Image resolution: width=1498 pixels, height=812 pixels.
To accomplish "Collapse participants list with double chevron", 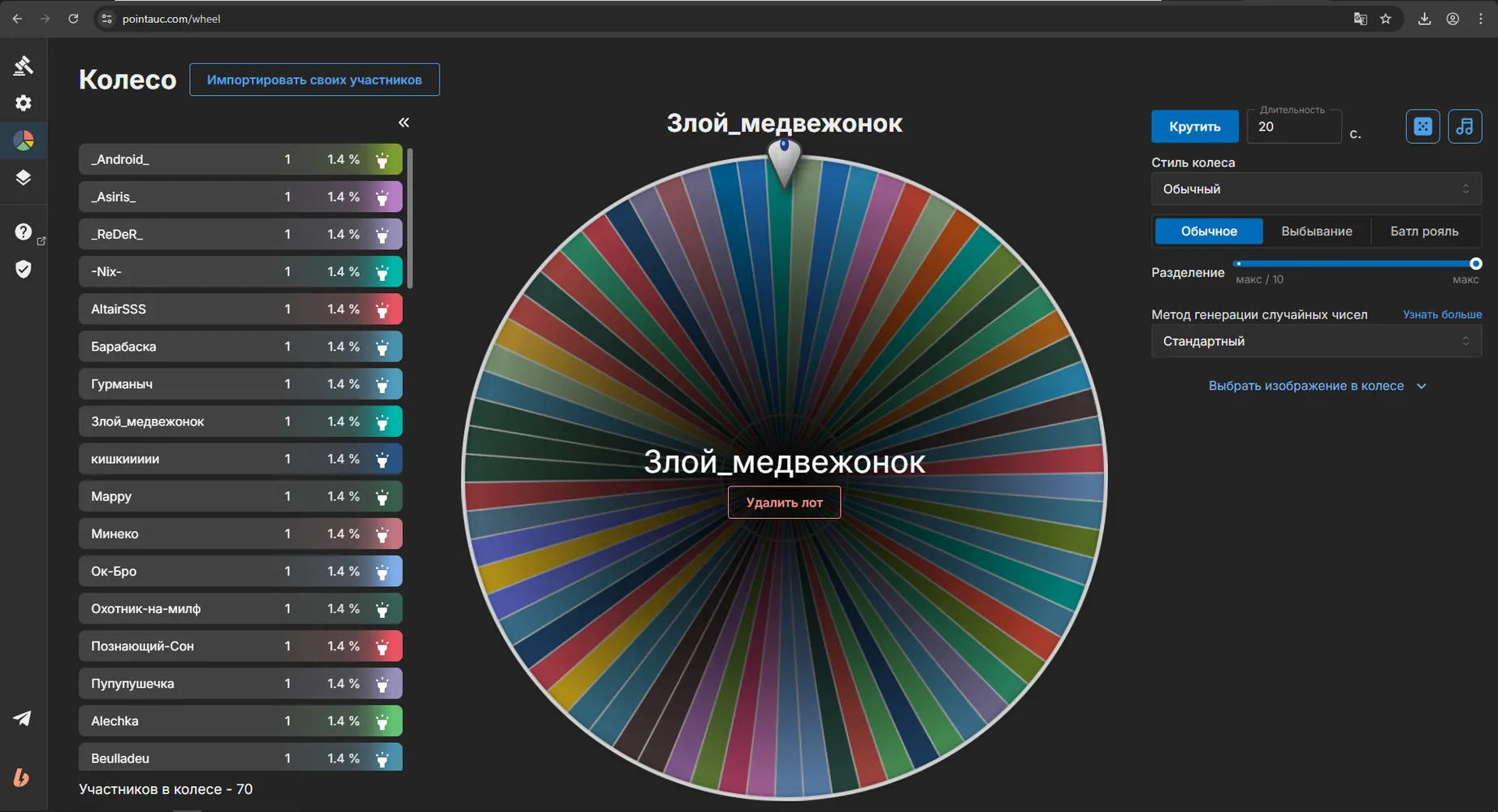I will coord(404,123).
